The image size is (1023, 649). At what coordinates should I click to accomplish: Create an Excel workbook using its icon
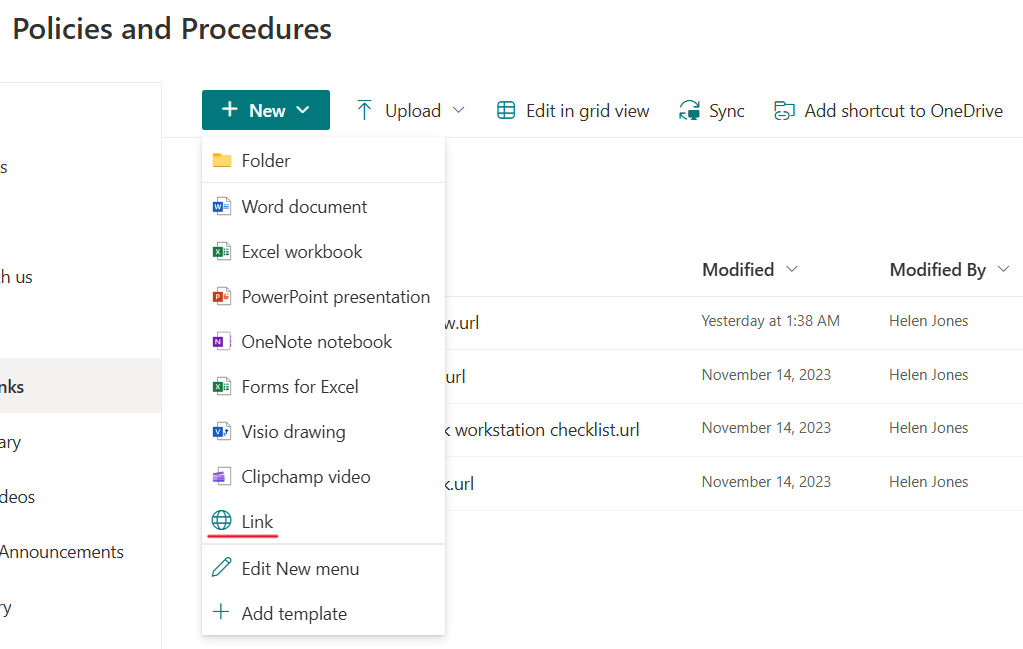[x=222, y=251]
